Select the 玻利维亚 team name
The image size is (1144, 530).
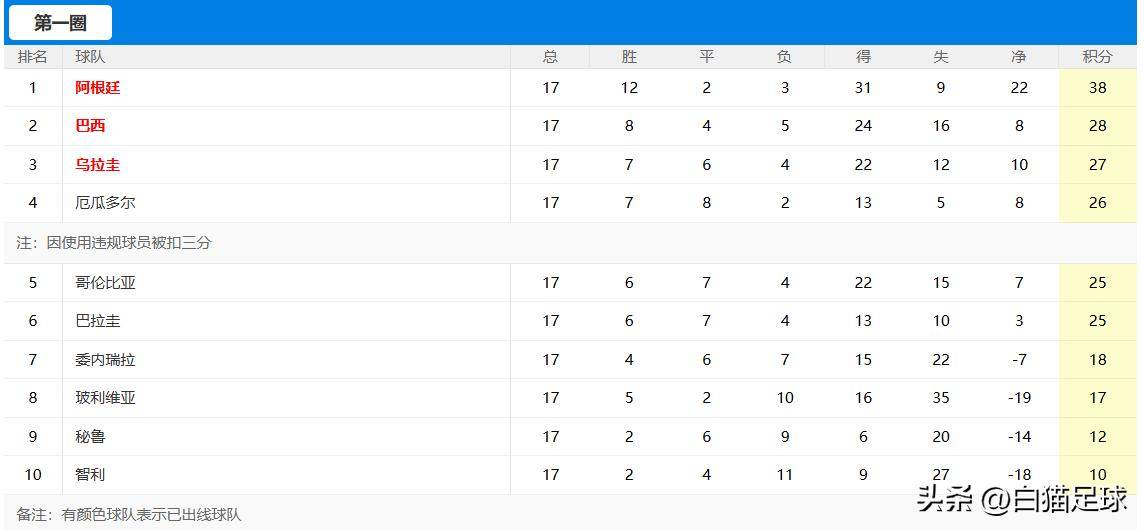(105, 398)
